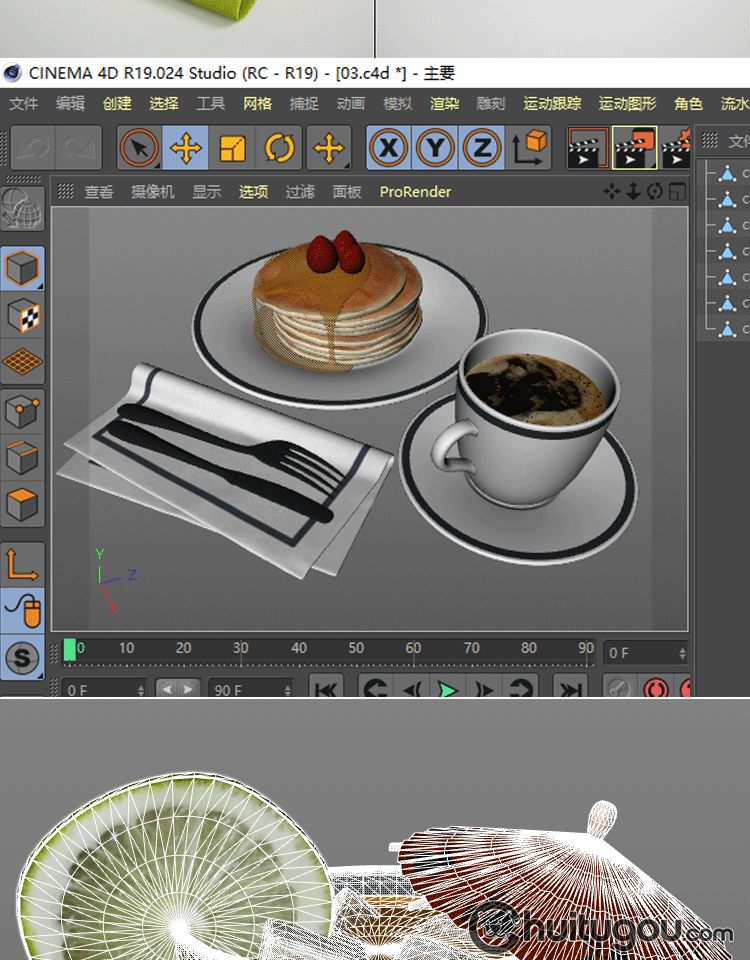Screen dimensions: 750x960
Task: Select the Rotate tool
Action: click(280, 149)
